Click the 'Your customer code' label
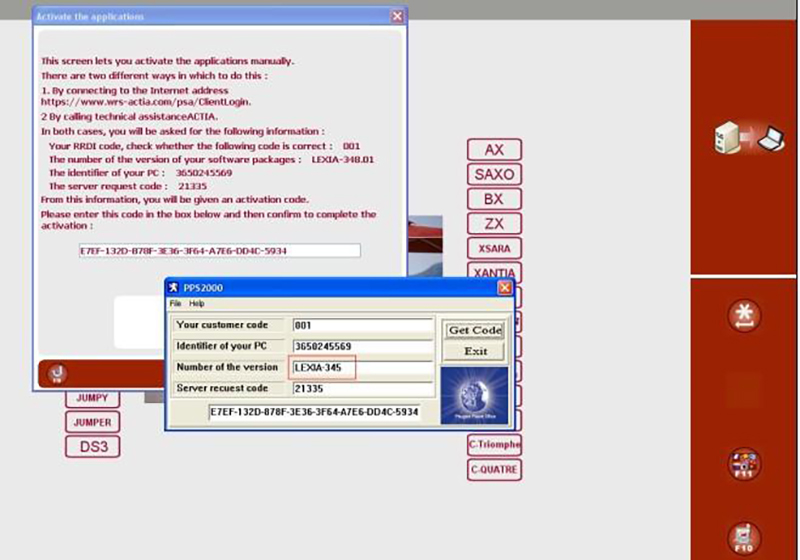800x560 pixels. (222, 325)
